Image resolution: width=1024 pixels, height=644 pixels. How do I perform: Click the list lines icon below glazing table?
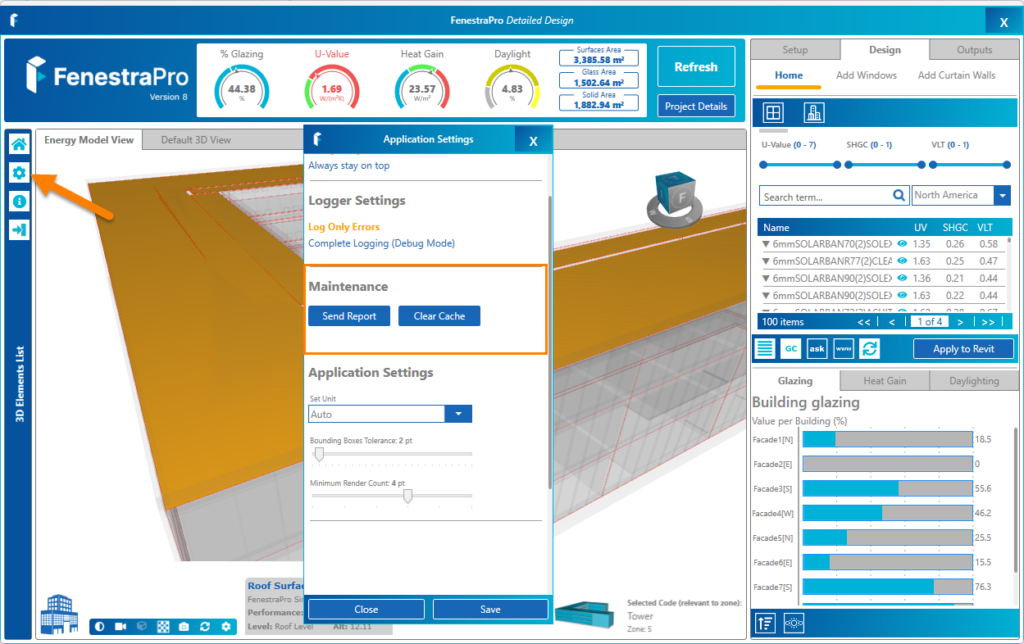pyautogui.click(x=765, y=348)
